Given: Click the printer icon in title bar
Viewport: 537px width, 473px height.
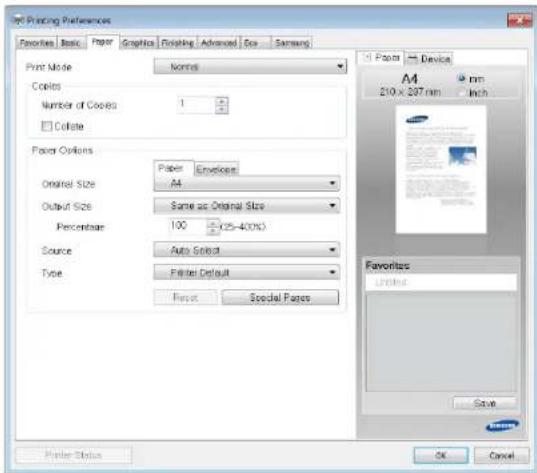Looking at the screenshot, I should click(x=18, y=20).
